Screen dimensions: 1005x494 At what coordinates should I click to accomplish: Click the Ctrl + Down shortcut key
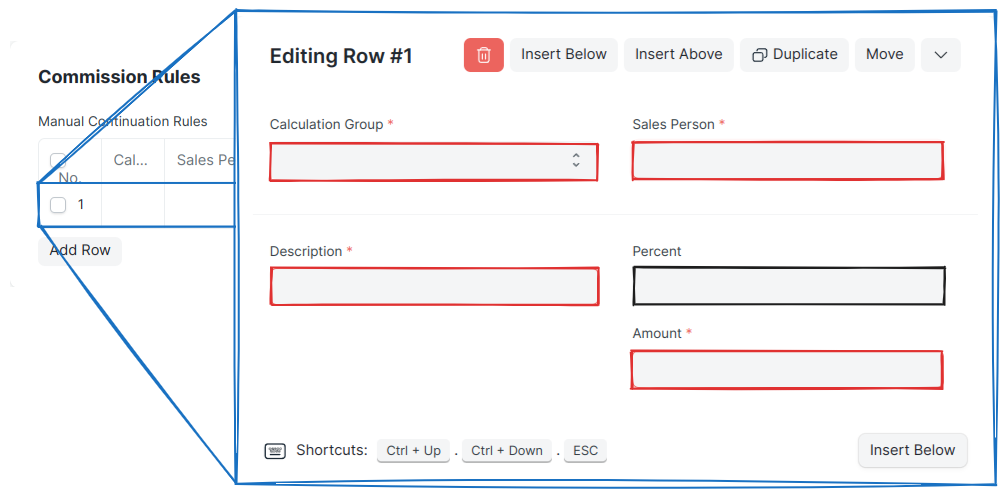point(507,451)
